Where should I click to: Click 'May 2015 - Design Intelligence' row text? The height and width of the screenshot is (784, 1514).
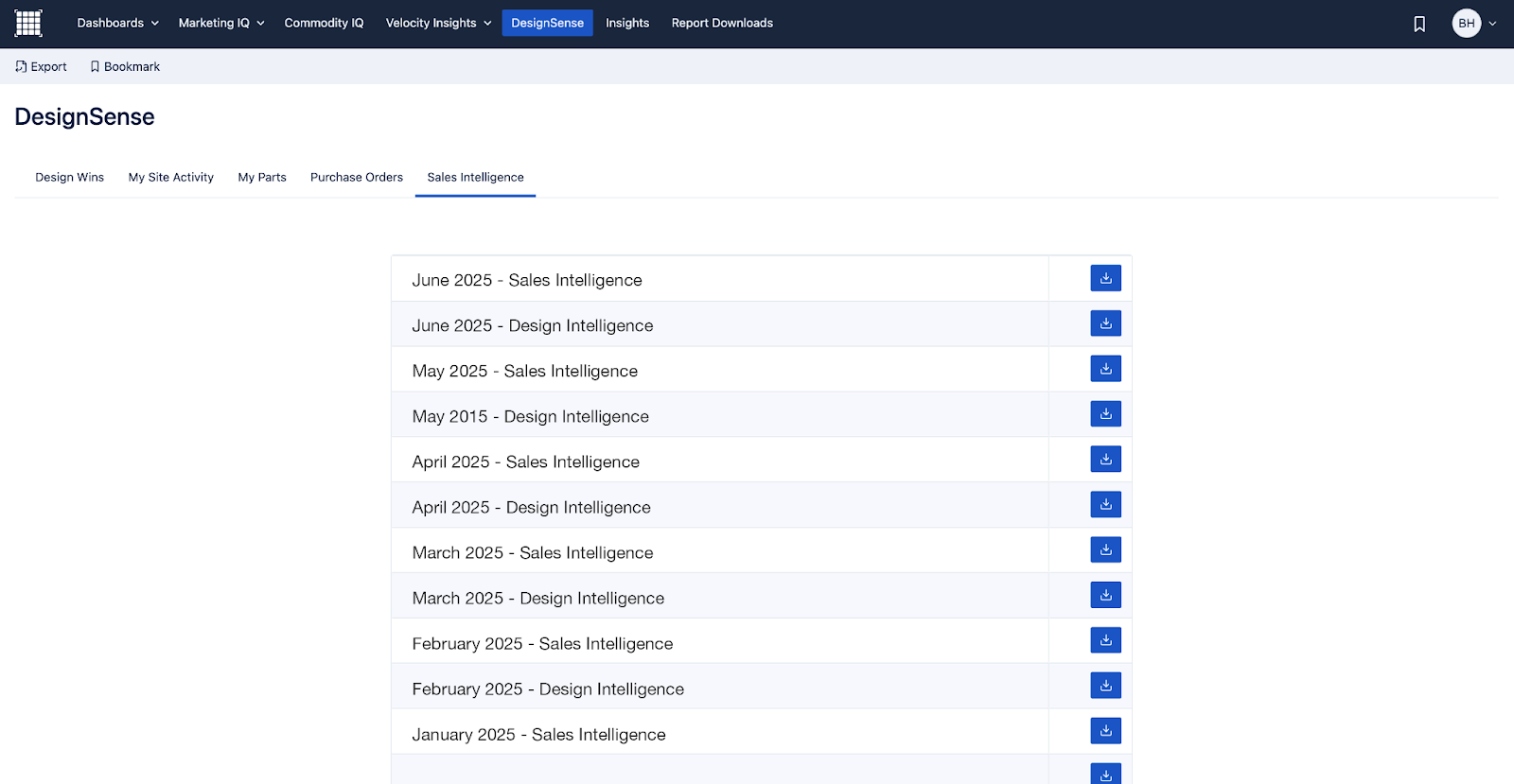(531, 416)
